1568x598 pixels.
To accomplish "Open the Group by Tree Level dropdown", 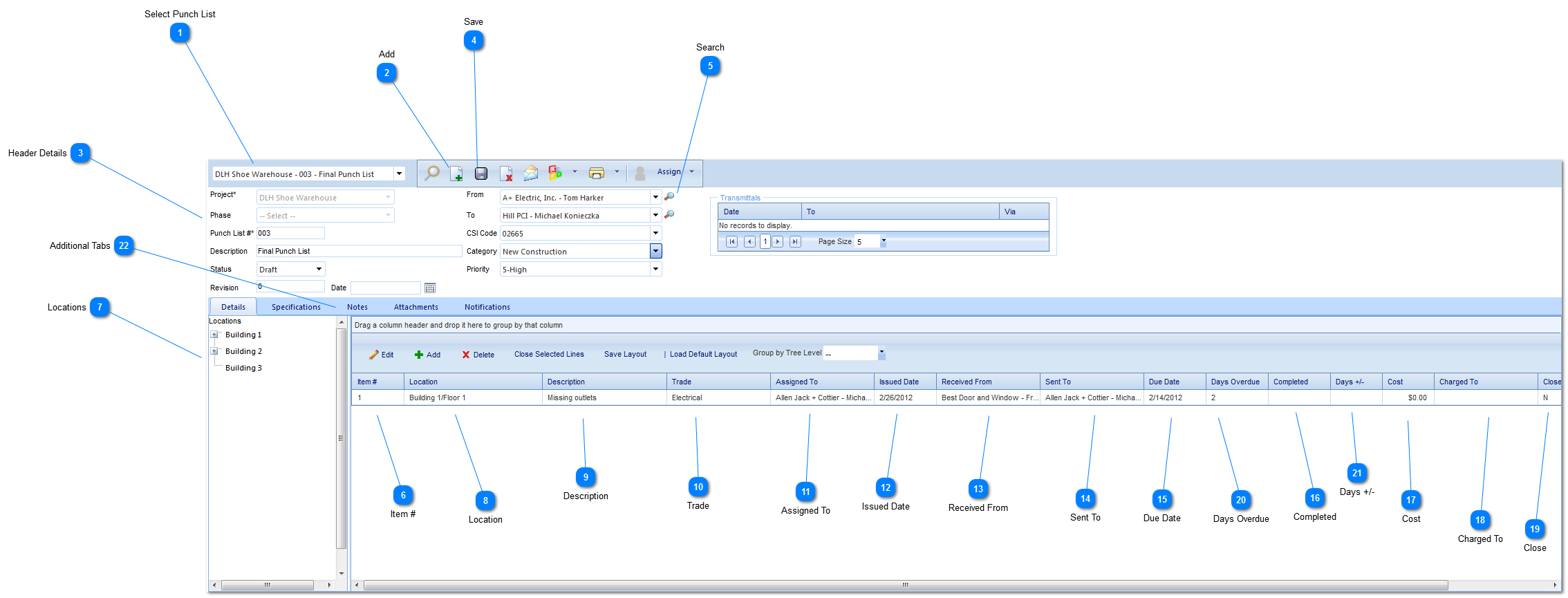I will [881, 353].
